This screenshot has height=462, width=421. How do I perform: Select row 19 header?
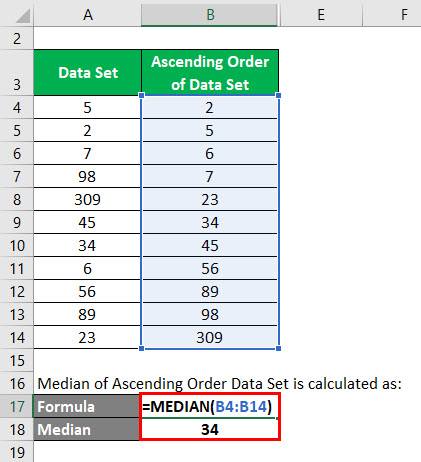pyautogui.click(x=17, y=452)
